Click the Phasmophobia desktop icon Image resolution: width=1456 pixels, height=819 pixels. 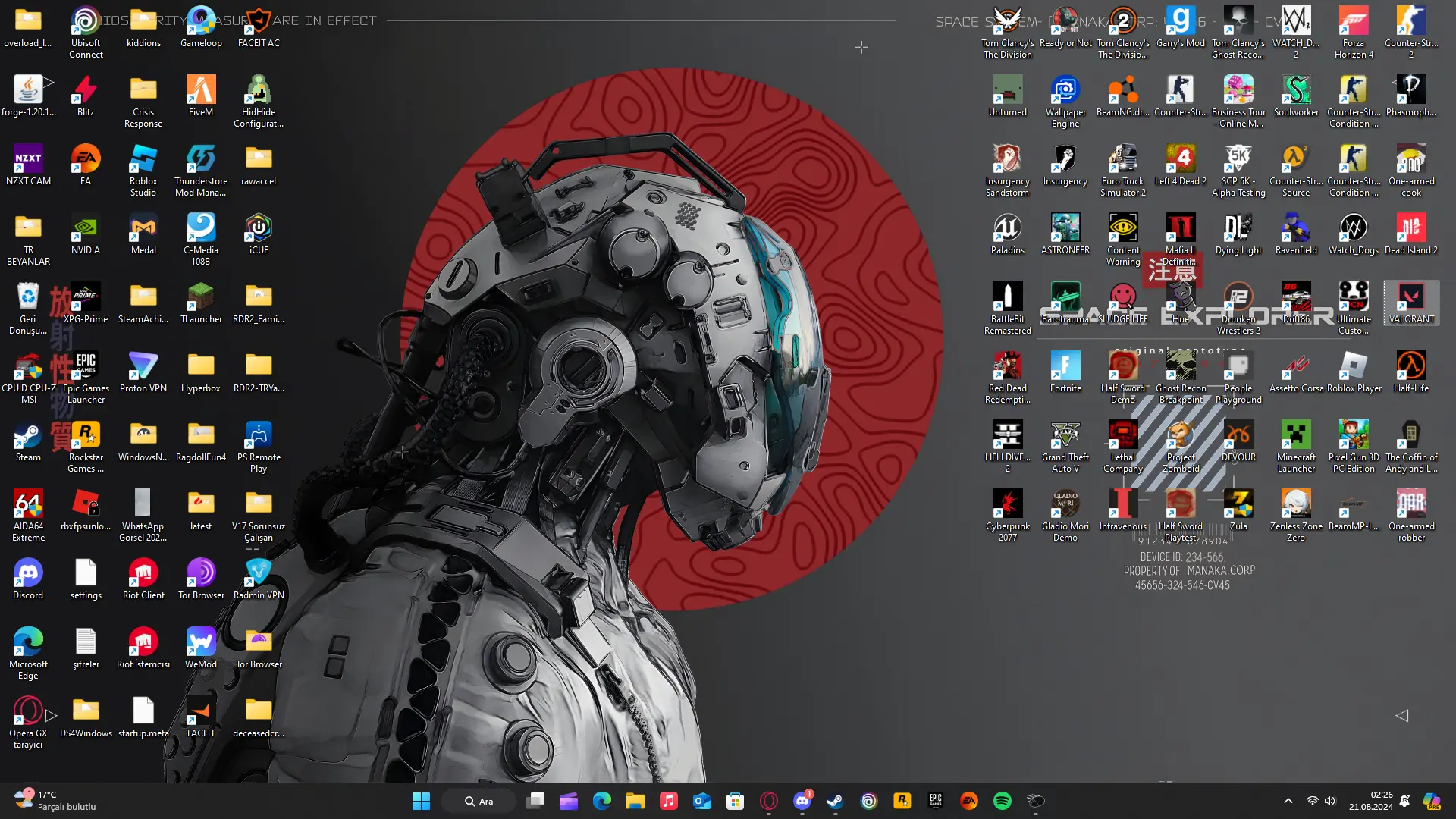tap(1411, 96)
